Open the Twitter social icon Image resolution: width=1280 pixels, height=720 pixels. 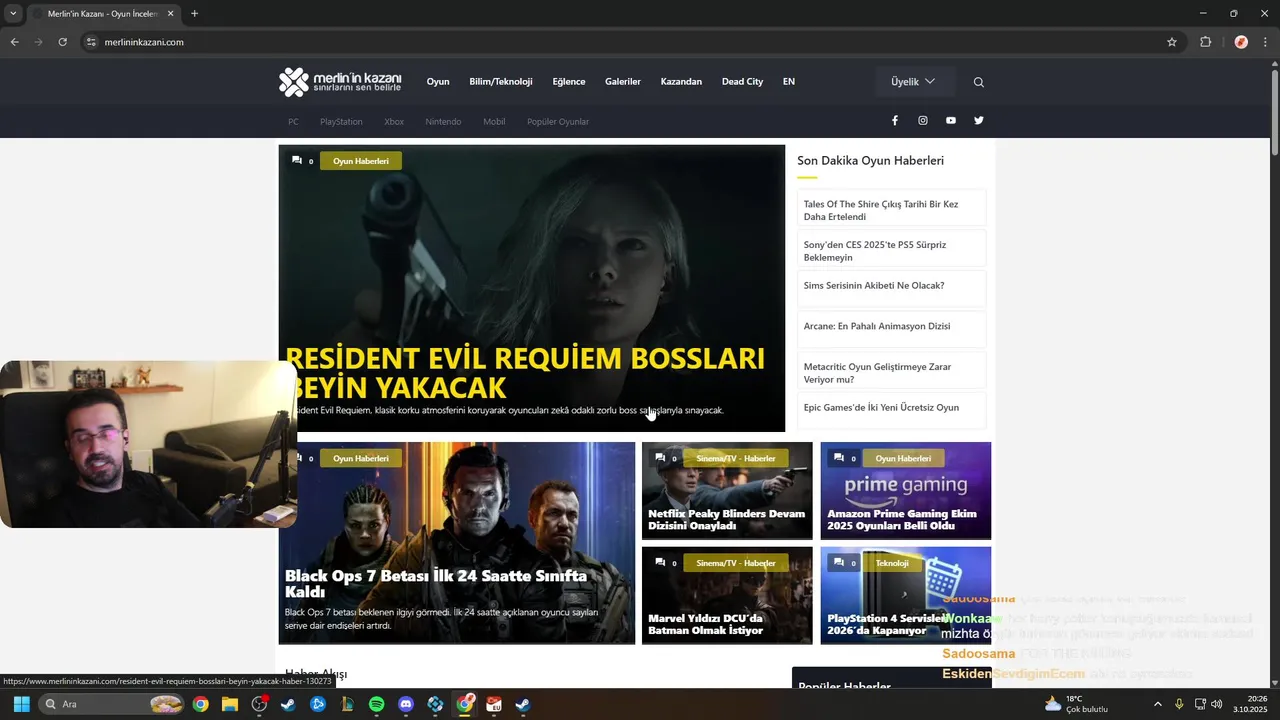click(x=979, y=120)
